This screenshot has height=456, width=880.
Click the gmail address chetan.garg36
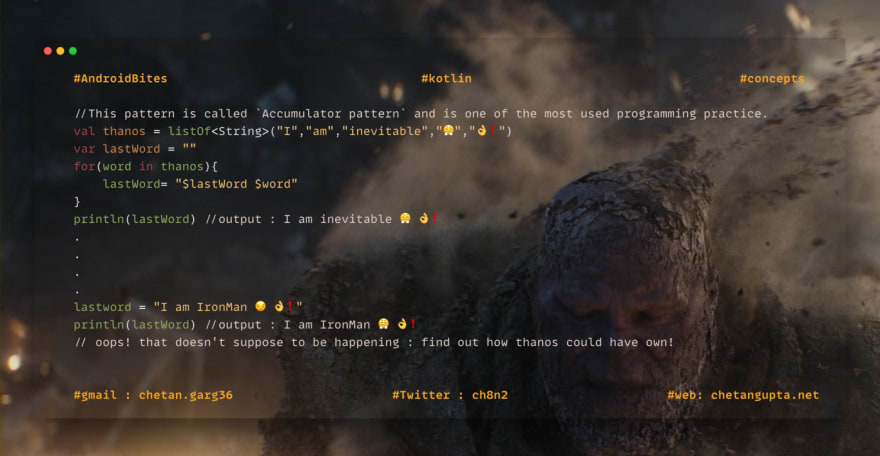pos(185,395)
